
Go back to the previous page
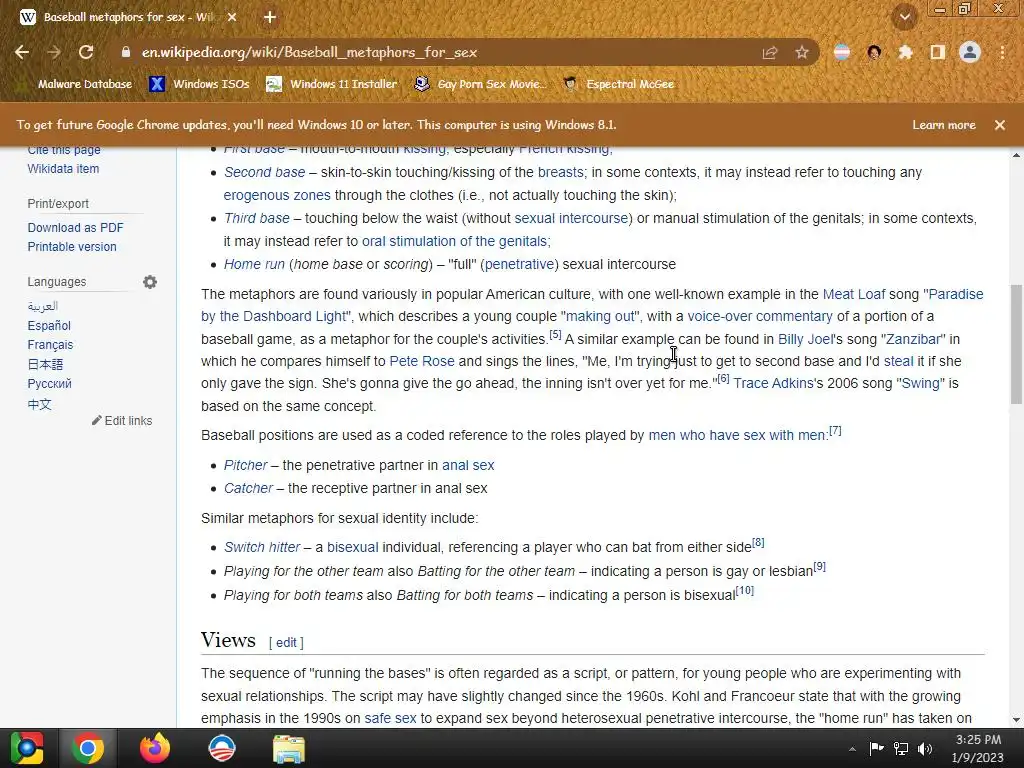pyautogui.click(x=22, y=52)
